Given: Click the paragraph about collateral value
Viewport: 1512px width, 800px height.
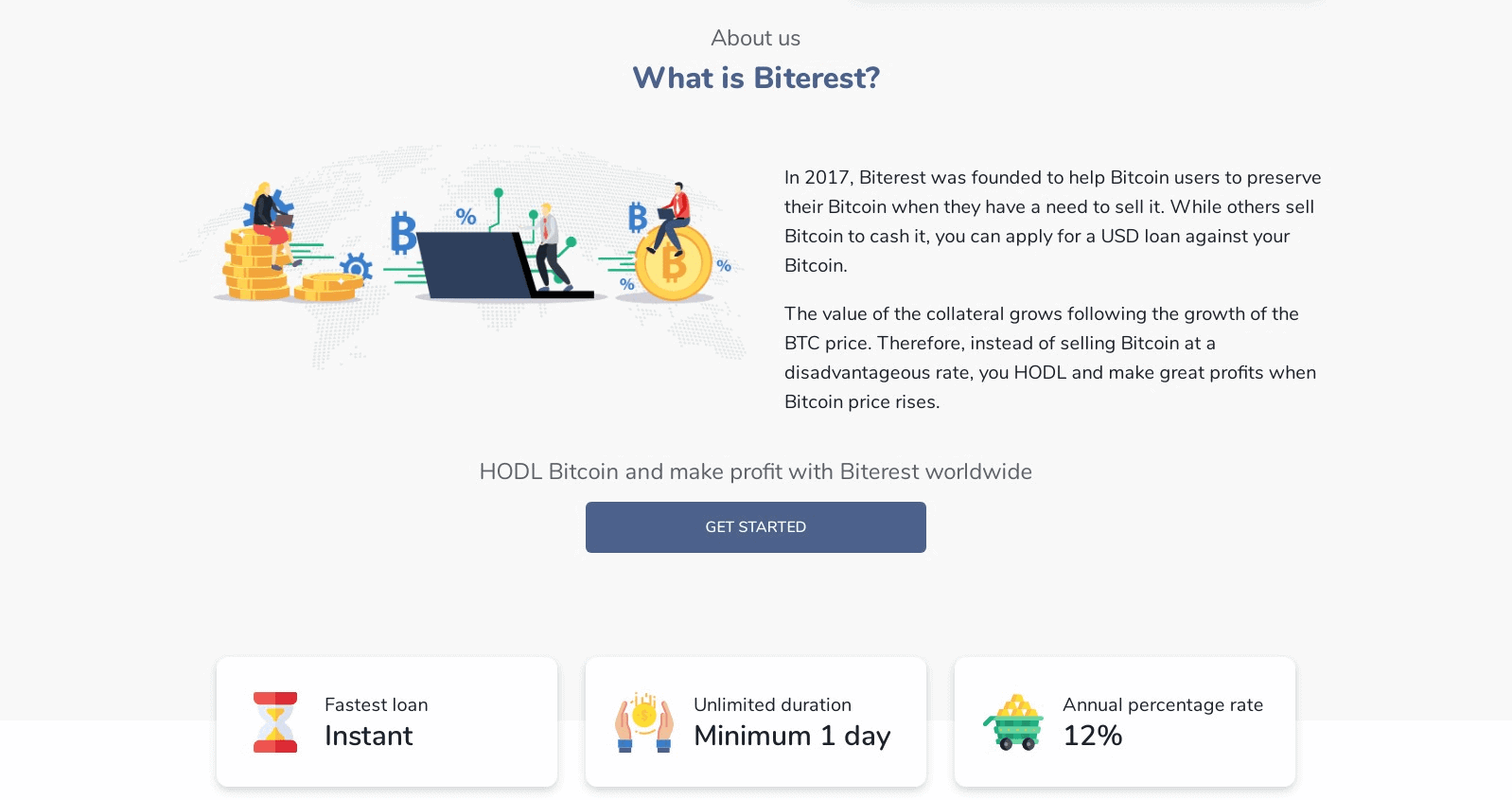Looking at the screenshot, I should 1050,358.
